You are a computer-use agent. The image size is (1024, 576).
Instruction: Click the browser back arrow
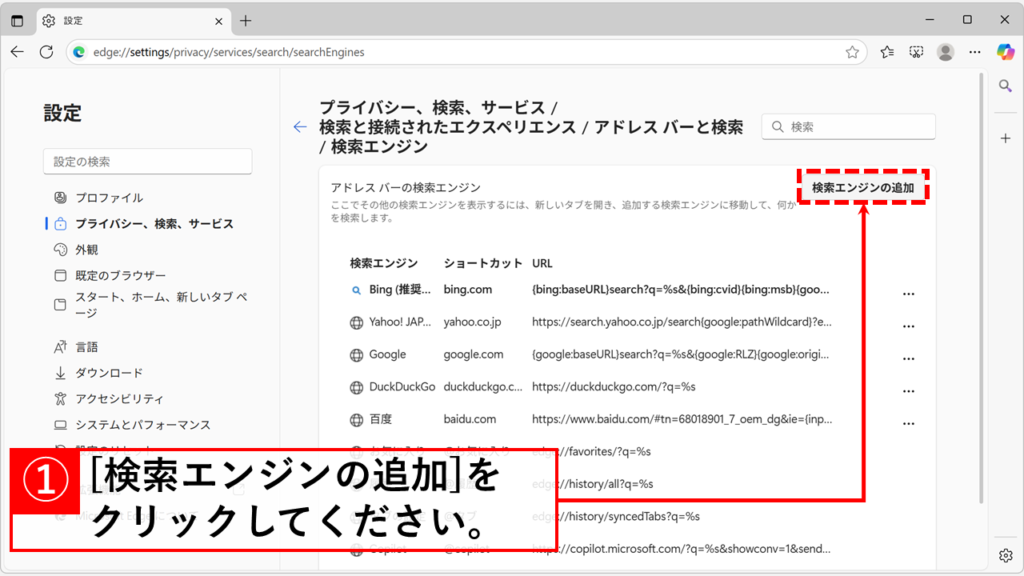point(18,52)
